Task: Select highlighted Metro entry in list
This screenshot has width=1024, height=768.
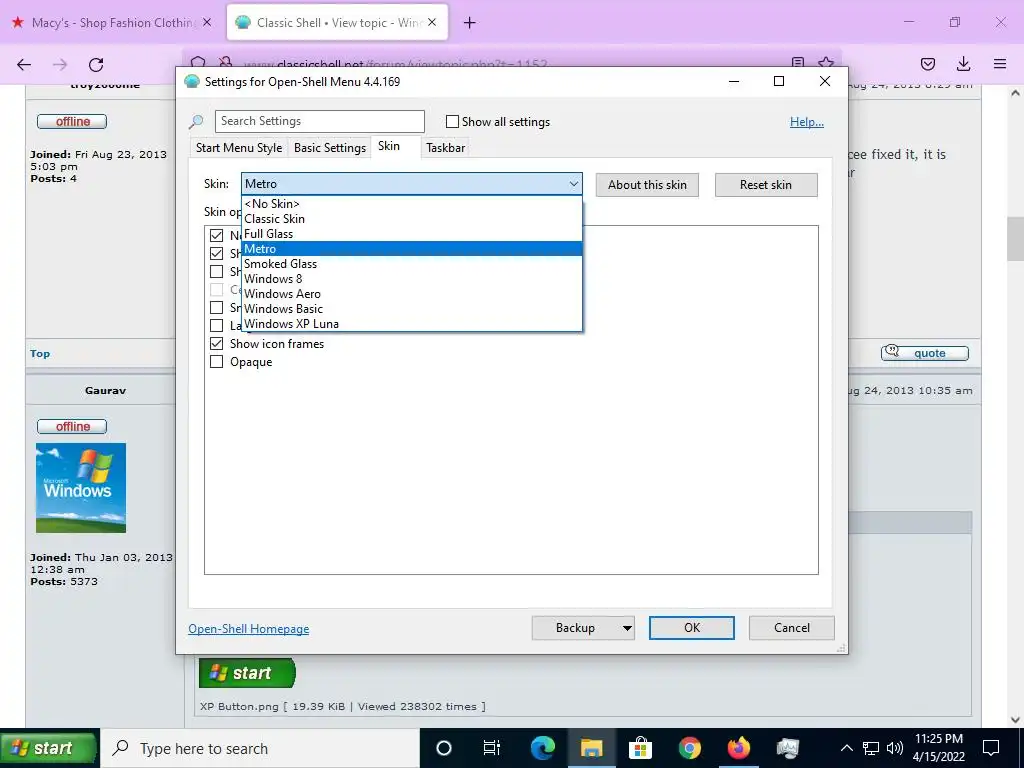Action: [411, 249]
